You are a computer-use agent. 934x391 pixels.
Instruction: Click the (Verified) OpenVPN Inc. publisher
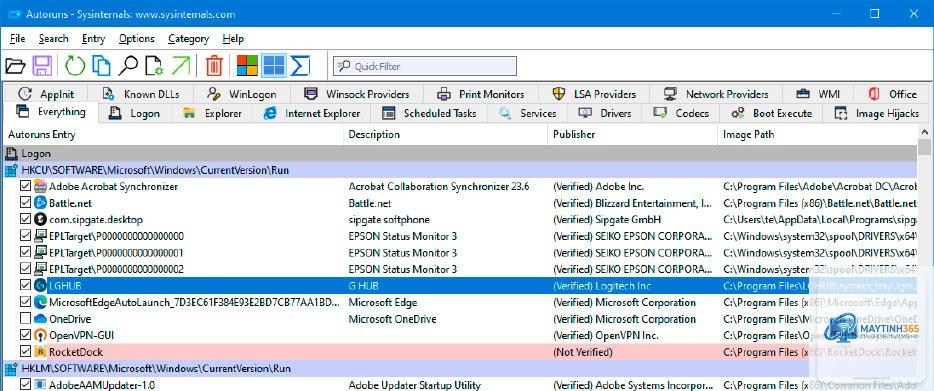606,336
